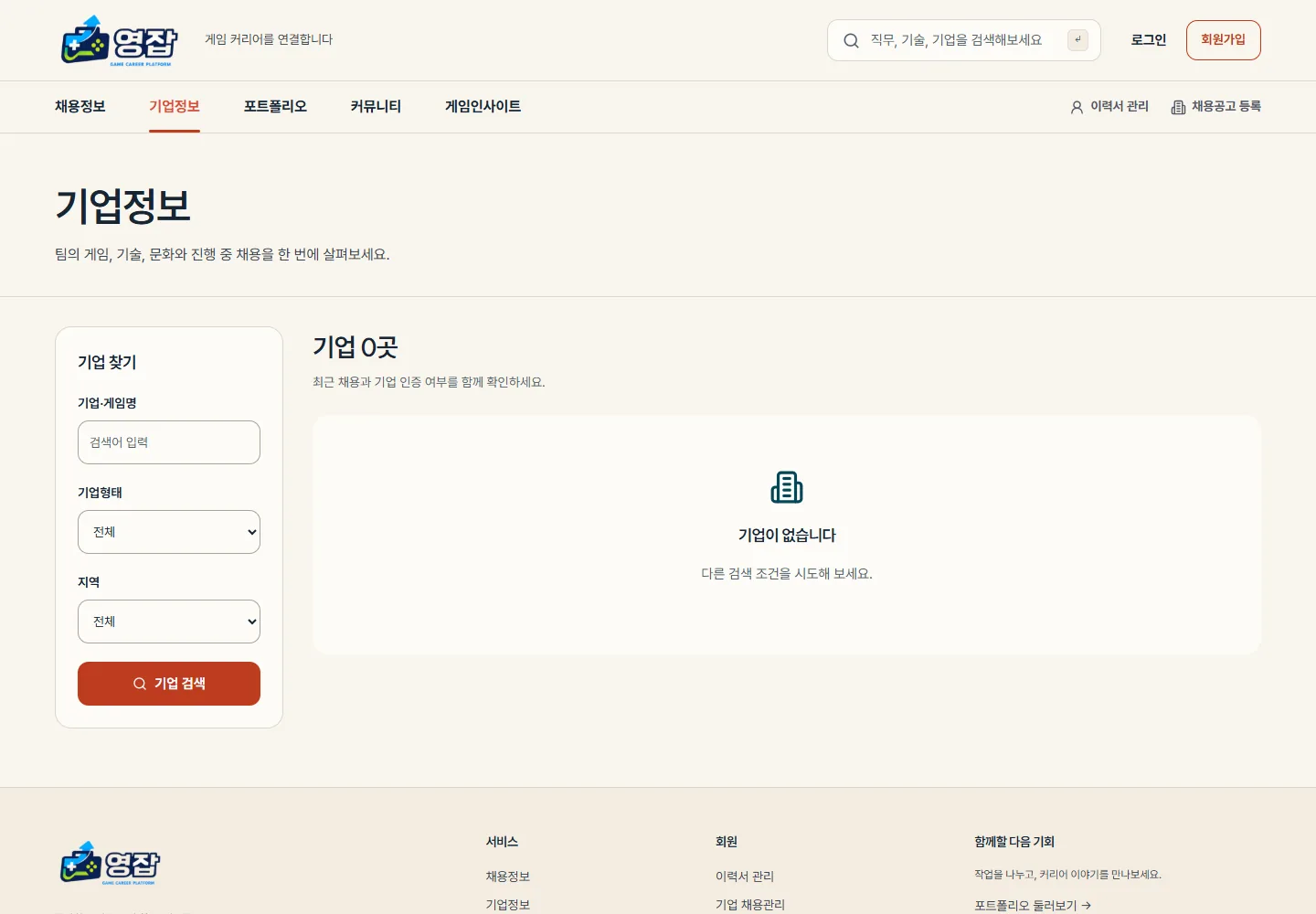Click the 게임 커리어를 연결합니다 tagline

(269, 40)
